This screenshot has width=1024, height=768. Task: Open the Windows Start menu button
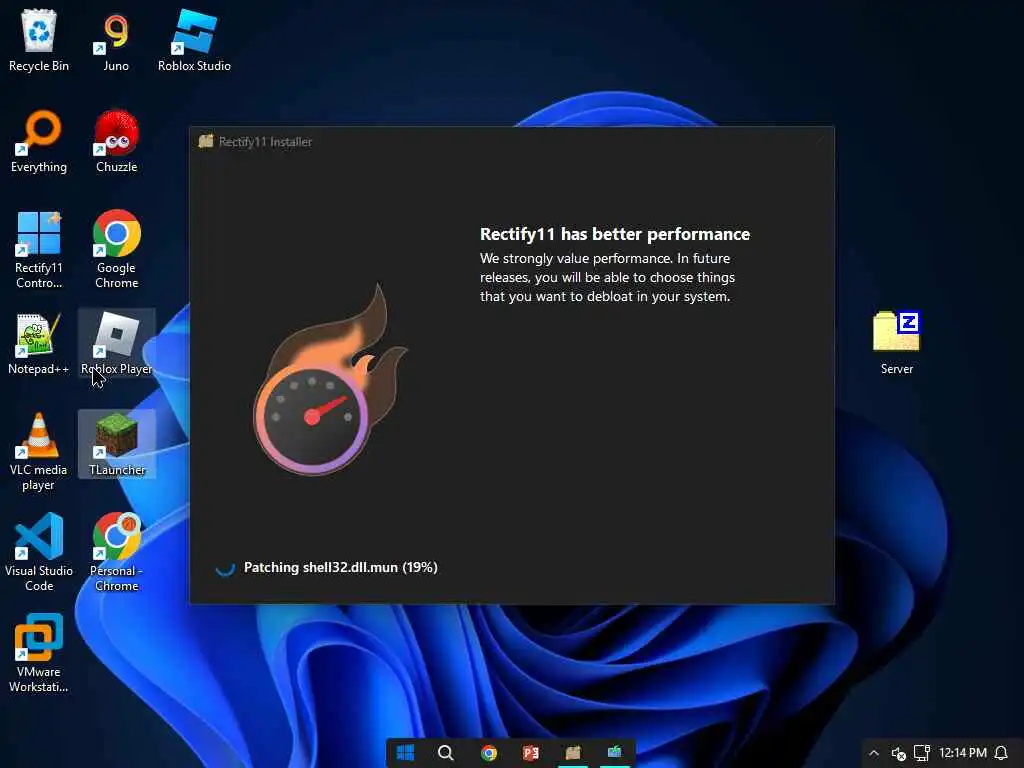click(x=406, y=753)
